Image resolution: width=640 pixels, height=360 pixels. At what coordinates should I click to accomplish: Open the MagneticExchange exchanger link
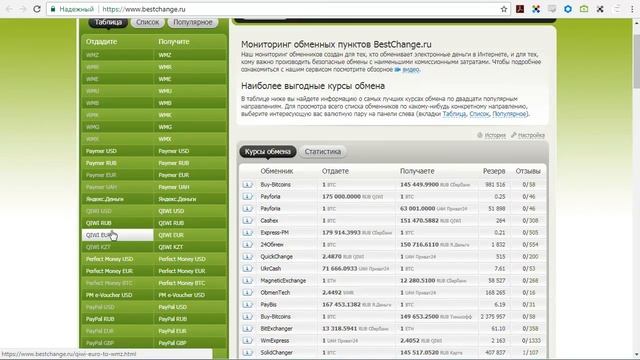click(283, 281)
